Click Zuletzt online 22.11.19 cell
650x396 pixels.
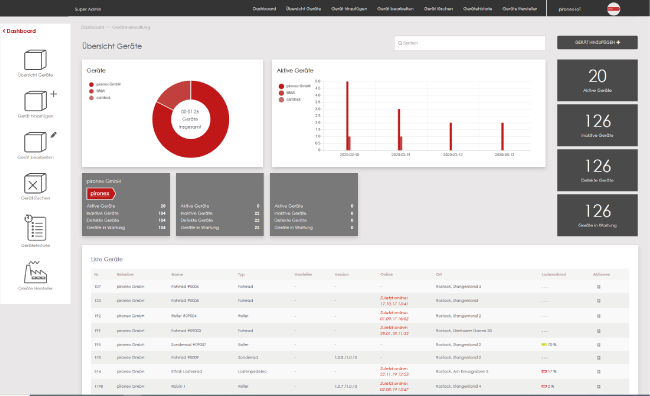pyautogui.click(x=394, y=372)
